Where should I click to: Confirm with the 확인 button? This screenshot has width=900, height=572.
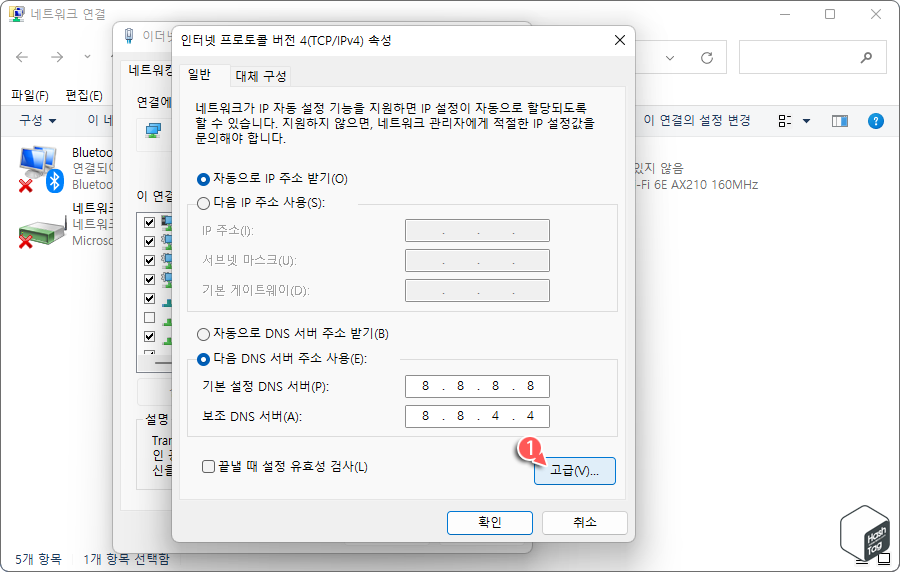click(490, 523)
